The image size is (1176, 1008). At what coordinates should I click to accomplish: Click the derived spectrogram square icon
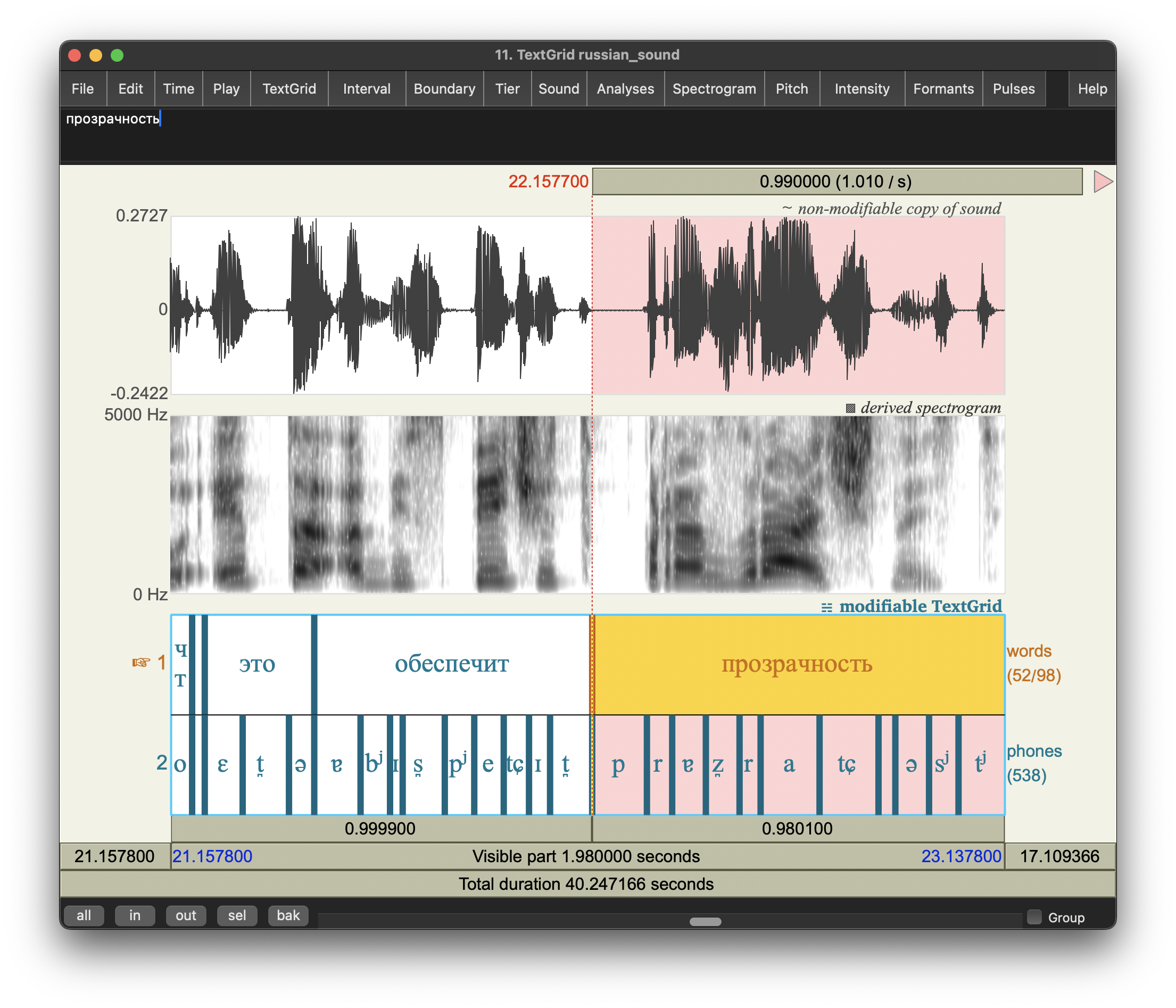(x=850, y=408)
